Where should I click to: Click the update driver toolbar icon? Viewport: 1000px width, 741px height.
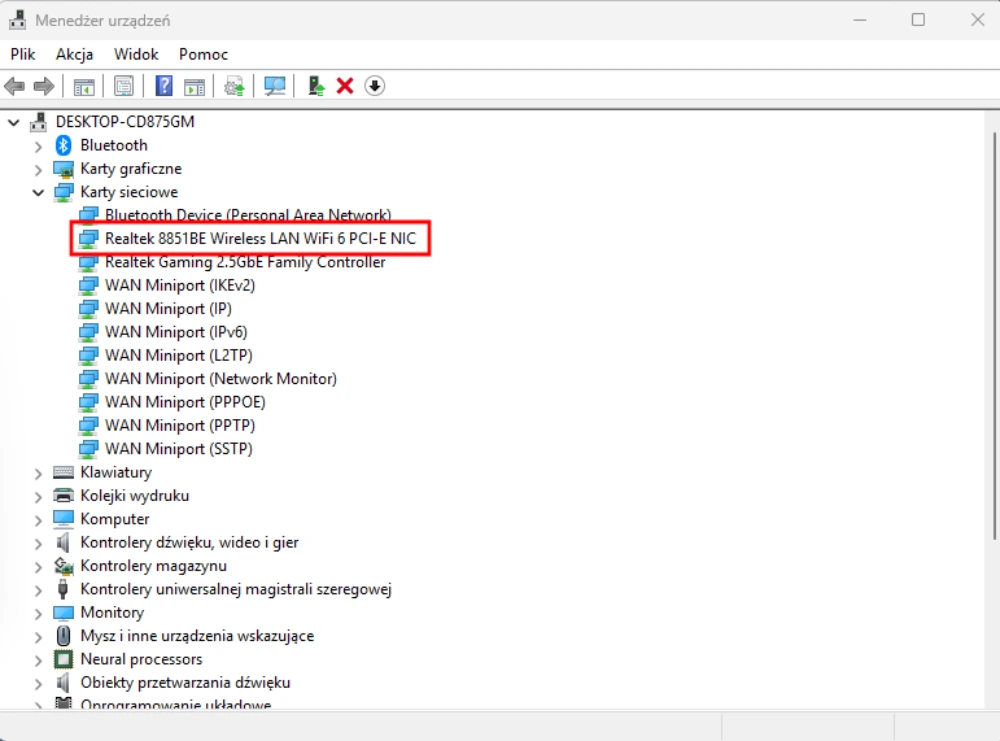(234, 86)
